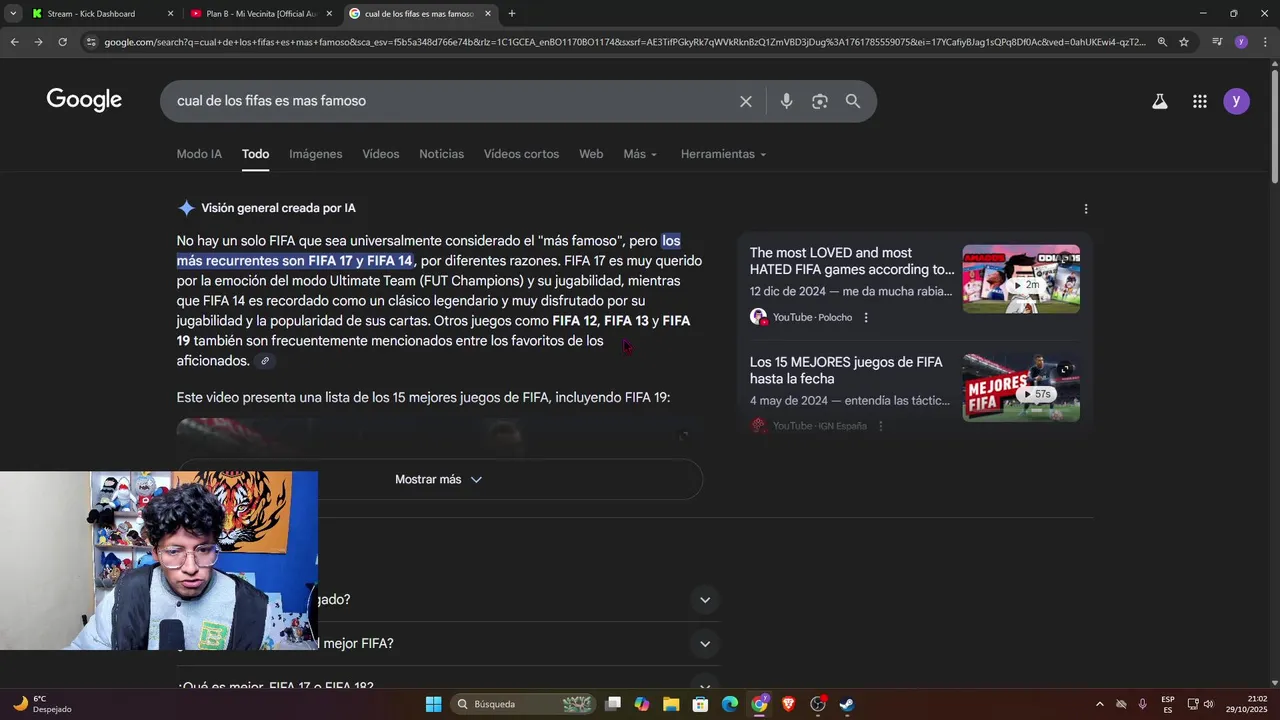1280x720 pixels.
Task: Expand 'Qué es mejor, FIFA 17 o FIFA 18?' question
Action: pos(704,687)
